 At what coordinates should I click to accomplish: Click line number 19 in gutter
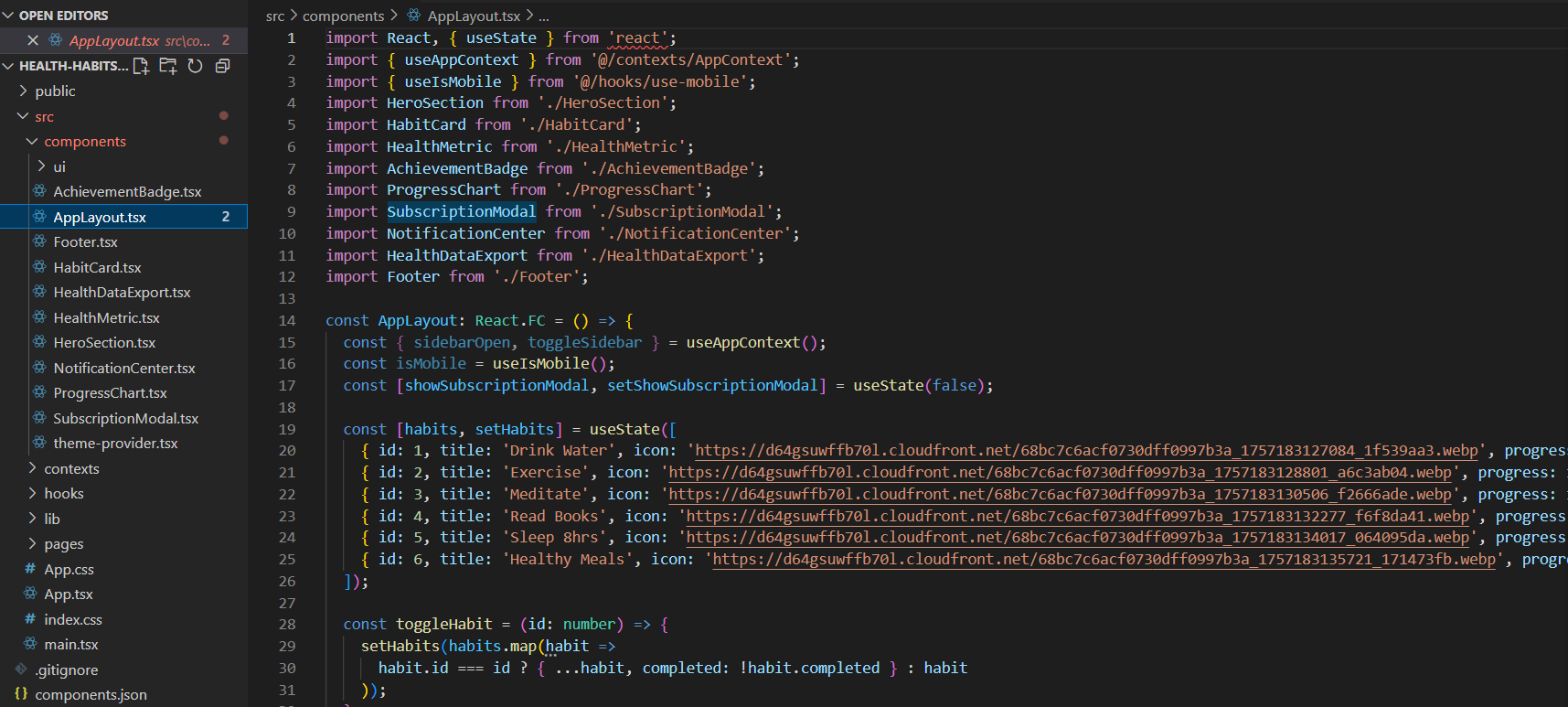(287, 429)
